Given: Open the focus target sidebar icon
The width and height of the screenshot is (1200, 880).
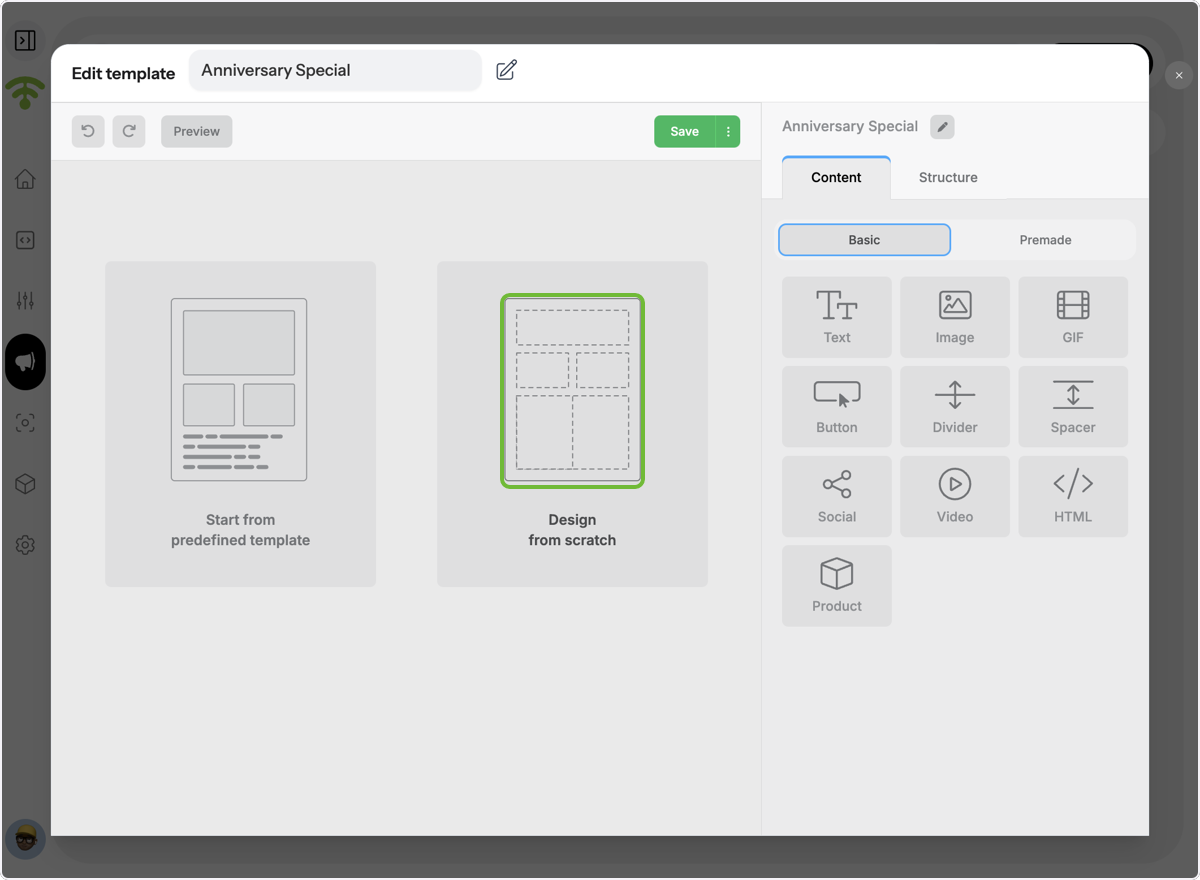Looking at the screenshot, I should pos(26,423).
